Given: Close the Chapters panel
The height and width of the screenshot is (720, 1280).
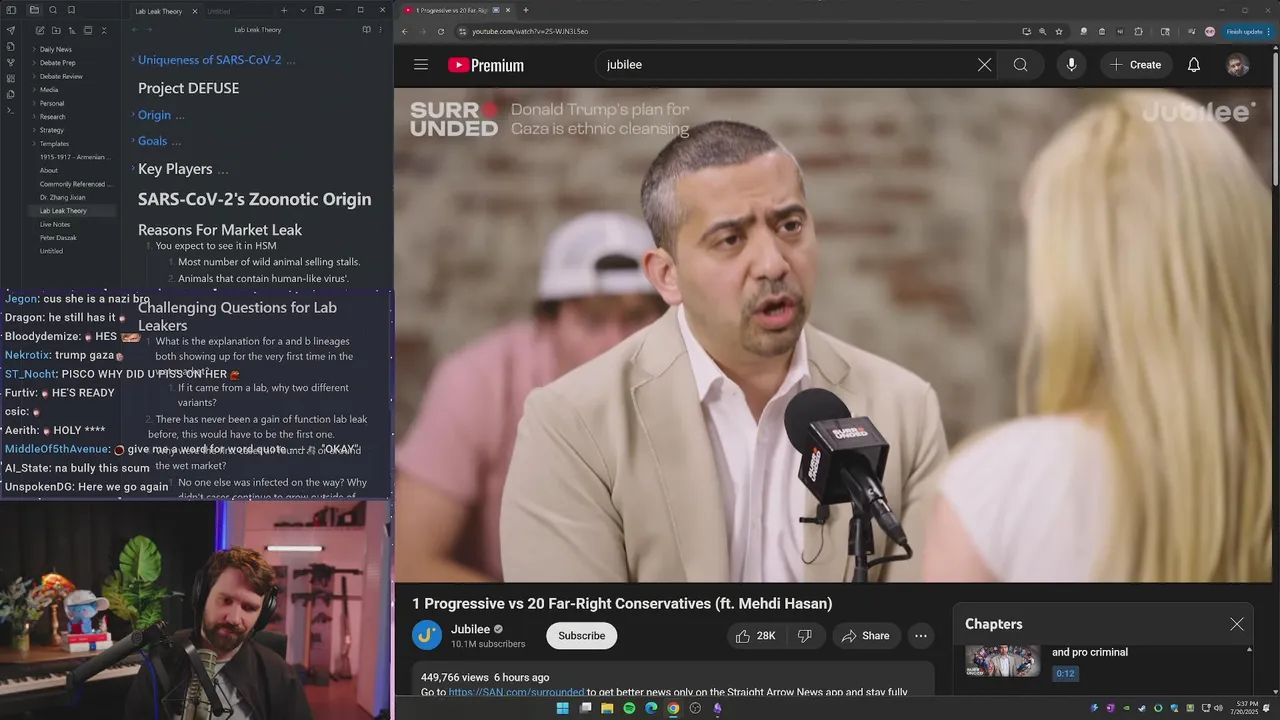Looking at the screenshot, I should point(1237,624).
